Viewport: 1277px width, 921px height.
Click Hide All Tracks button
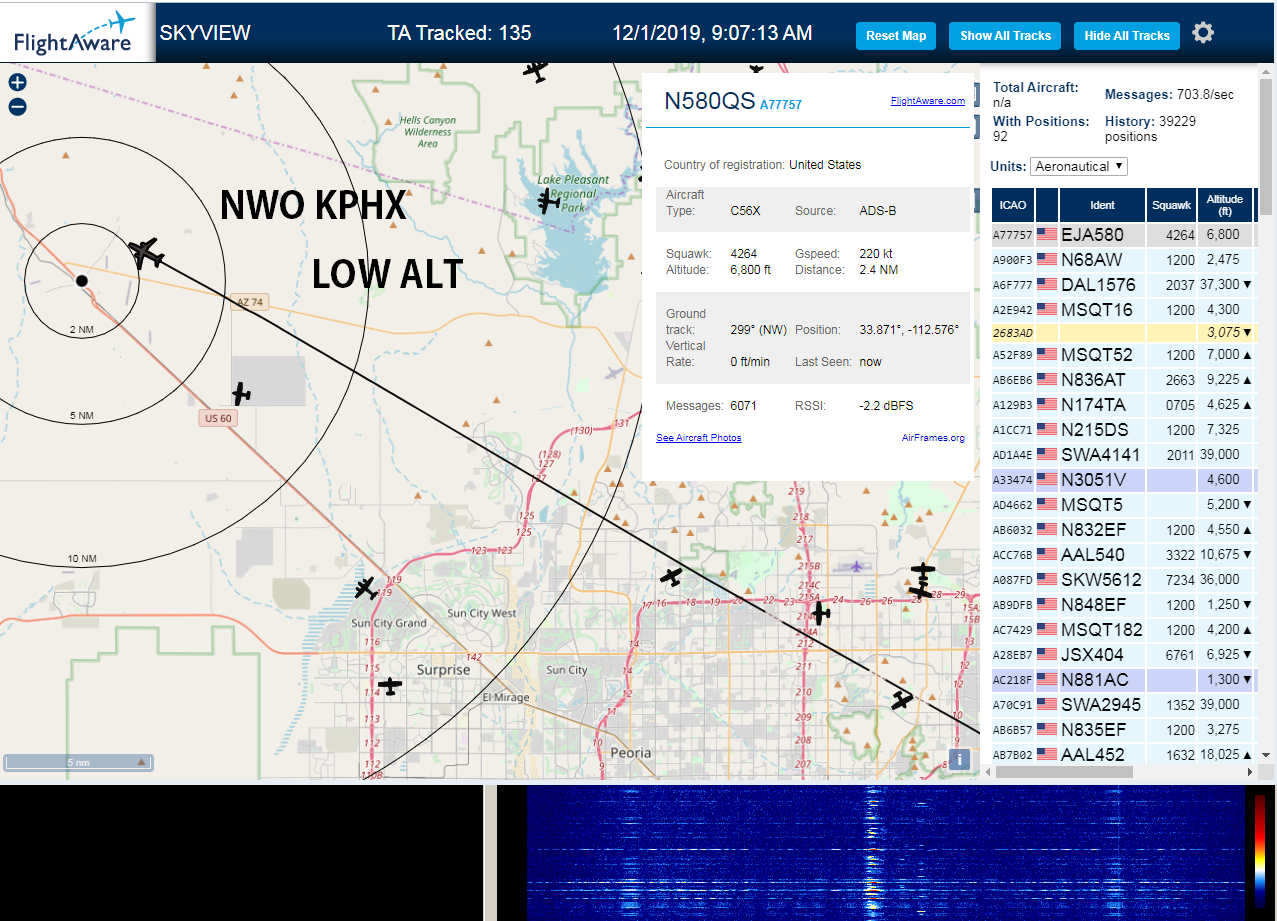pyautogui.click(x=1127, y=35)
